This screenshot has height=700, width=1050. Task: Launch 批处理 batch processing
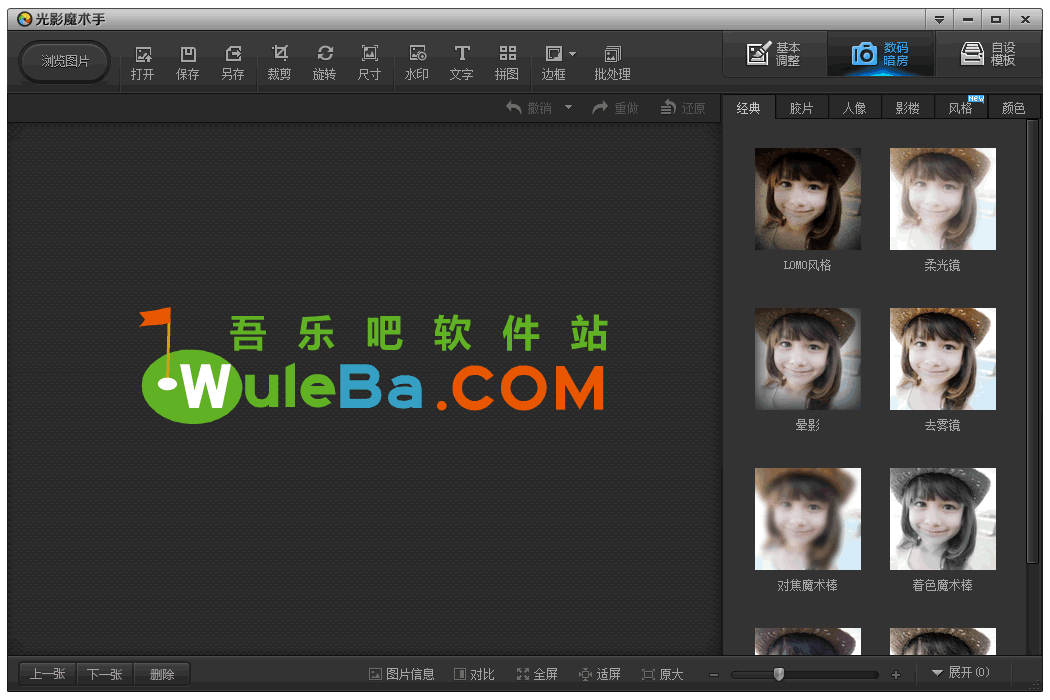612,63
